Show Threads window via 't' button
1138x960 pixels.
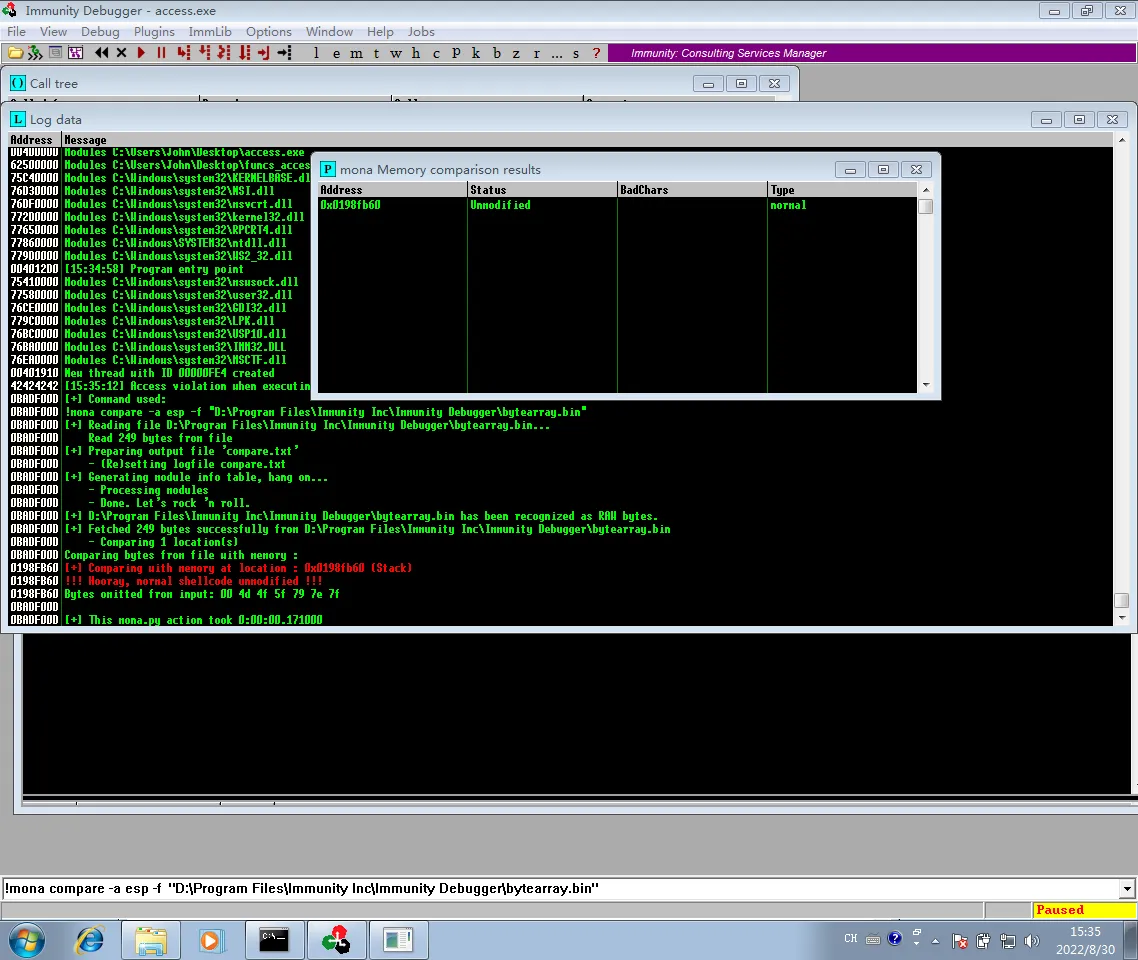(376, 53)
